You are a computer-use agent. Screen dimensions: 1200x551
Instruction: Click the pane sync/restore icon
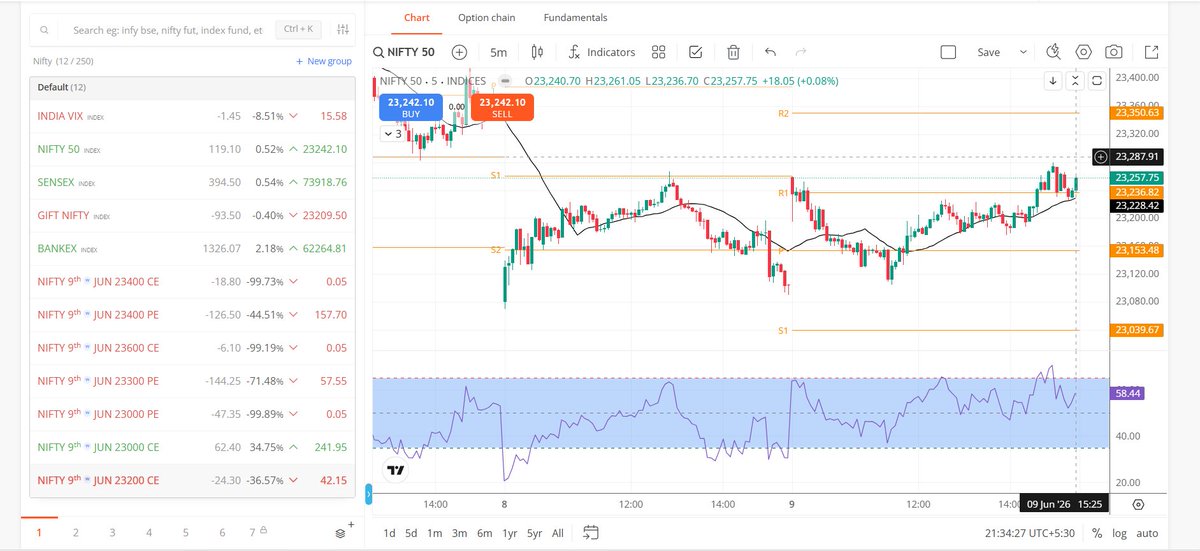1097,80
